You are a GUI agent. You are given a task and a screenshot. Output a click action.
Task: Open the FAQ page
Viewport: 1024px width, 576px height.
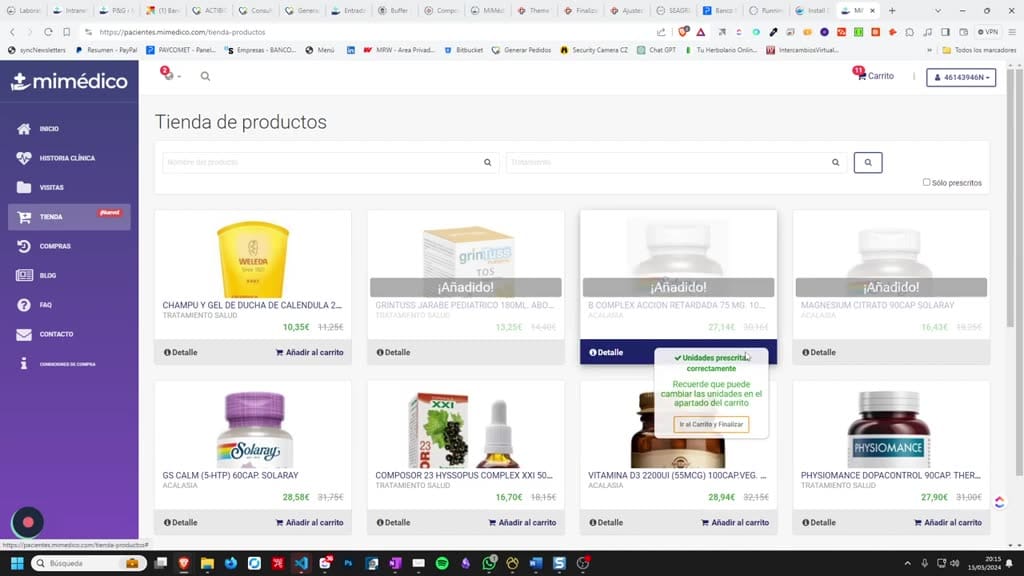69,305
